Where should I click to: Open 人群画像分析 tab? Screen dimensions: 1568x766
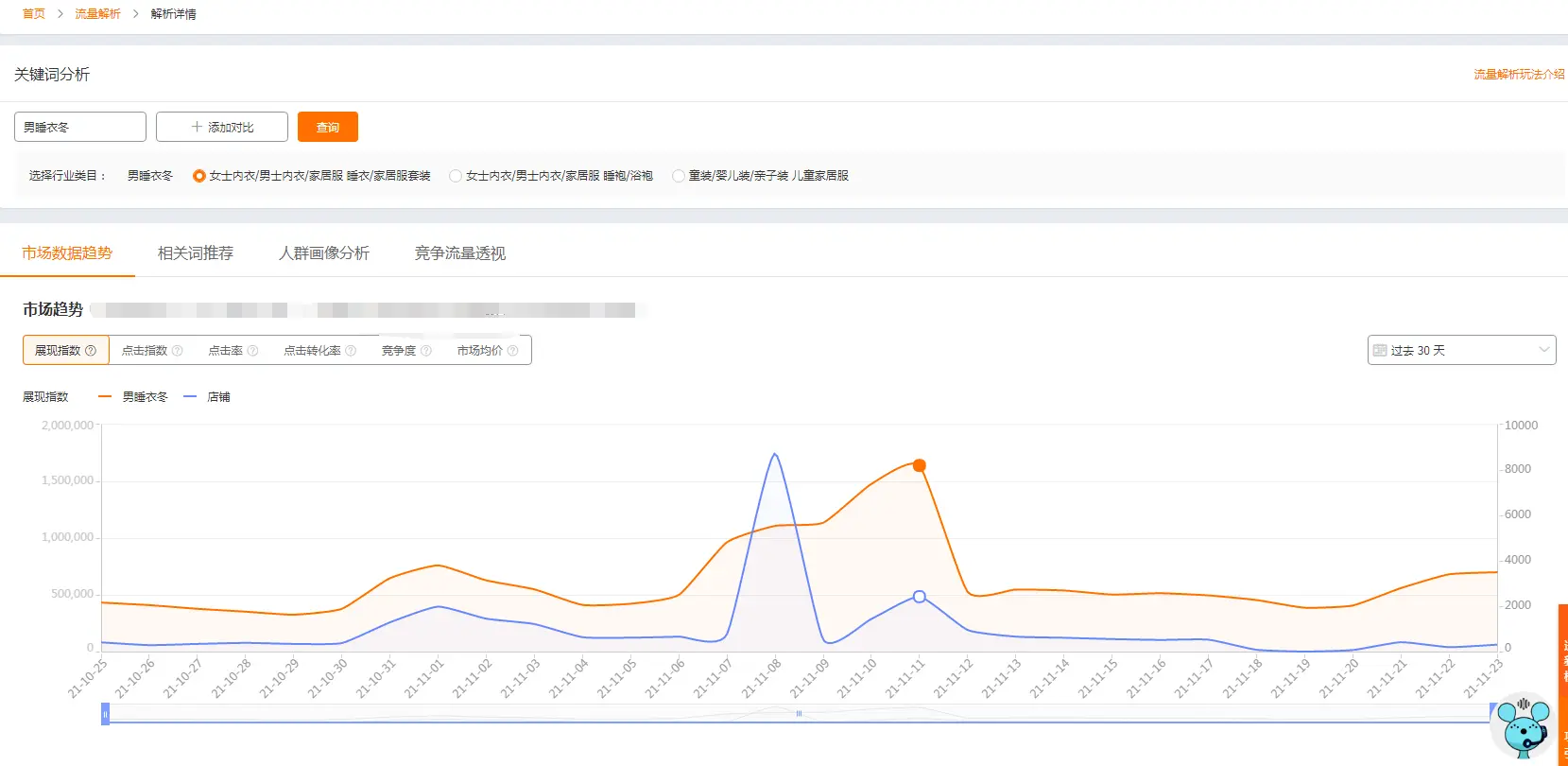[x=324, y=253]
